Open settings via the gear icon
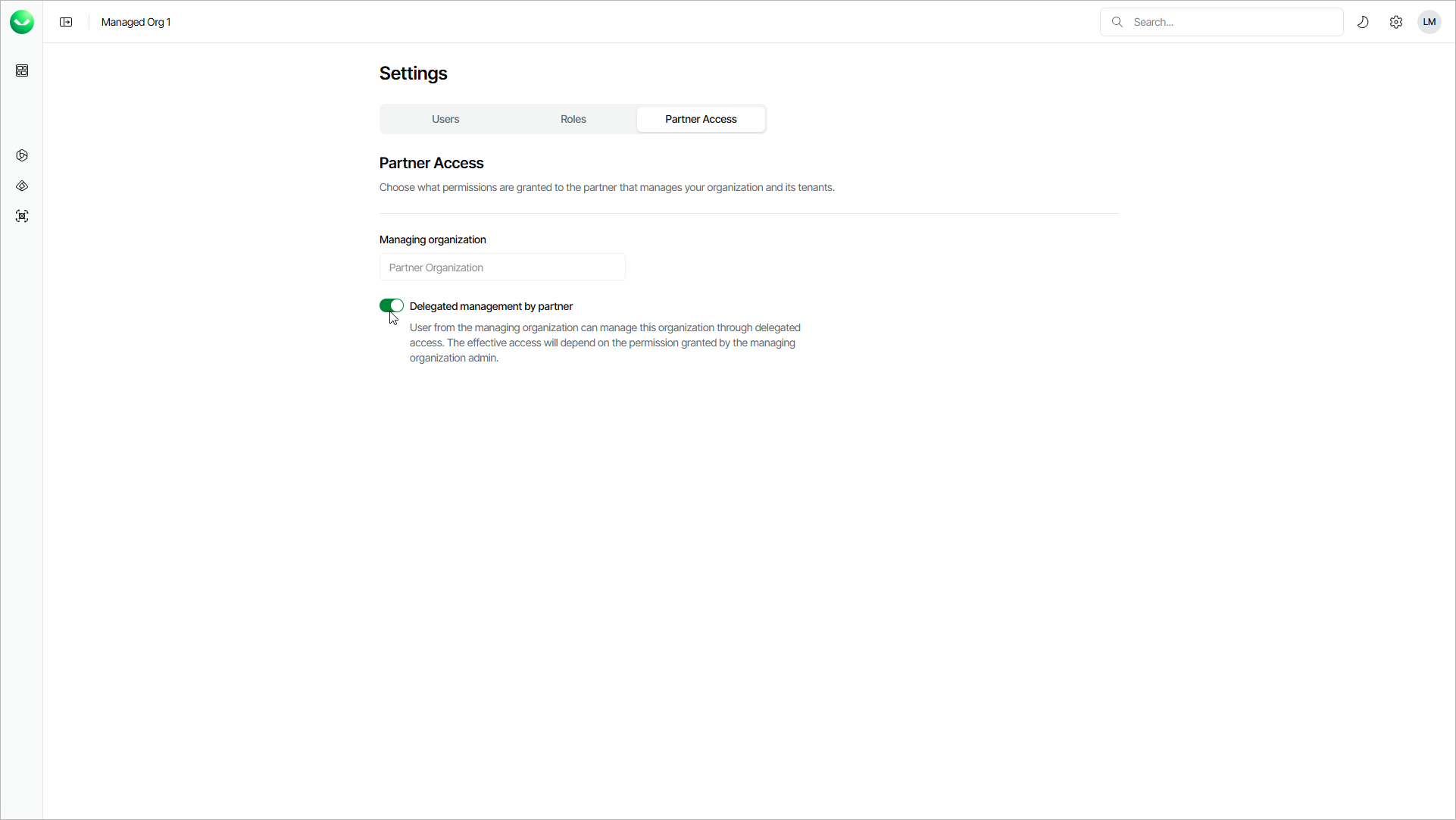Viewport: 1456px width, 820px height. click(1396, 22)
